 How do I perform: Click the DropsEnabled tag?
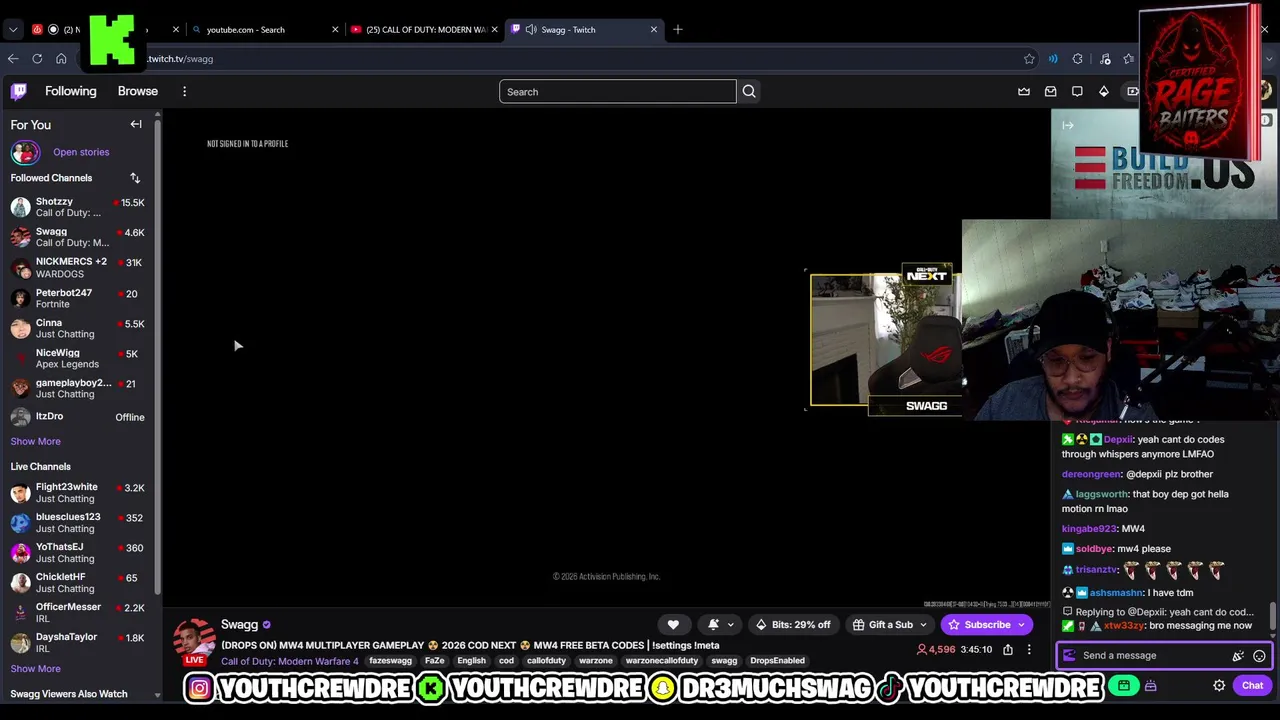coord(777,661)
